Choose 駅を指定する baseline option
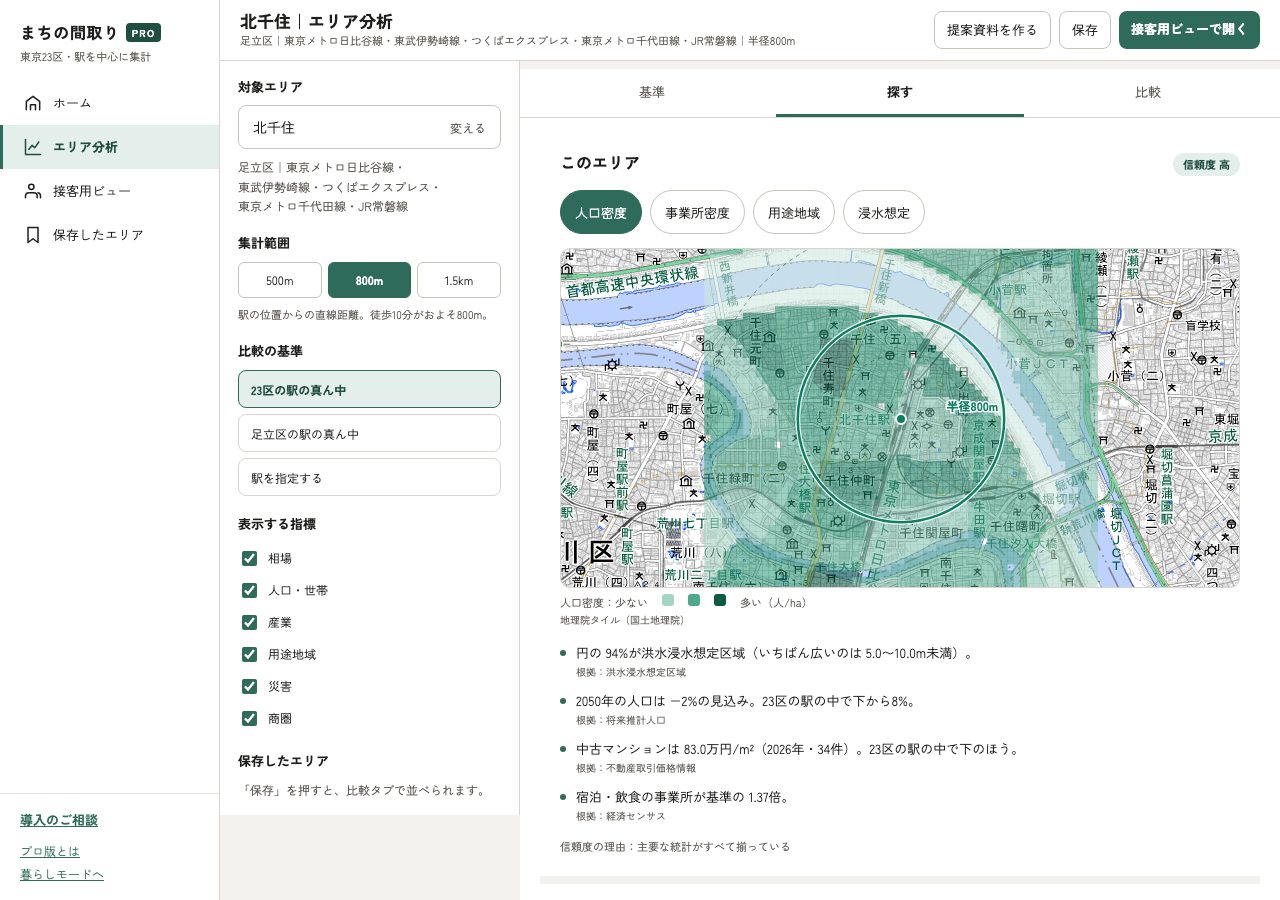This screenshot has height=900, width=1280. point(369,477)
